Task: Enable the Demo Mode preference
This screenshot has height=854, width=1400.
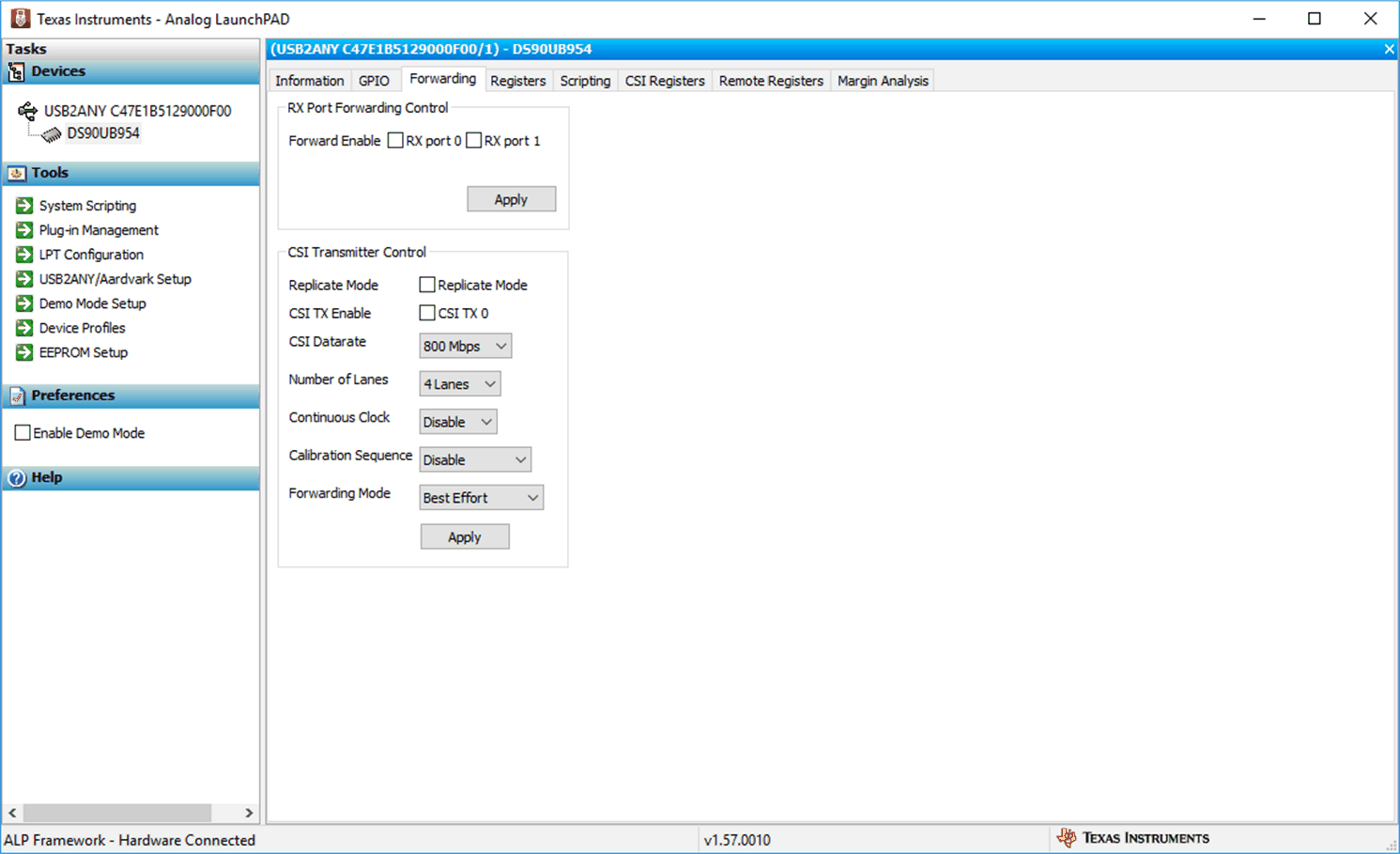Action: pos(23,432)
